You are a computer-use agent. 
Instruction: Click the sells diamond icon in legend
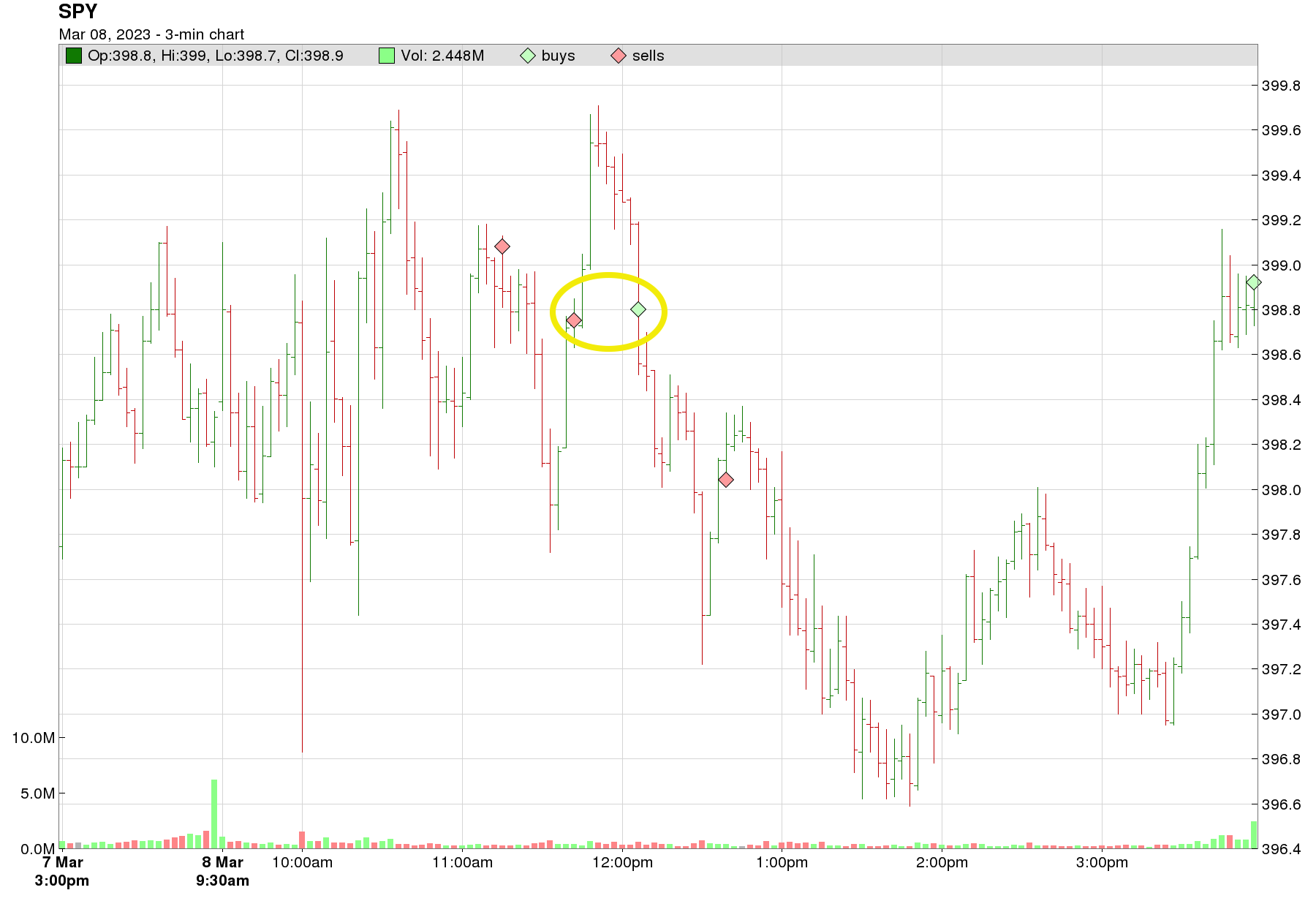(x=619, y=56)
